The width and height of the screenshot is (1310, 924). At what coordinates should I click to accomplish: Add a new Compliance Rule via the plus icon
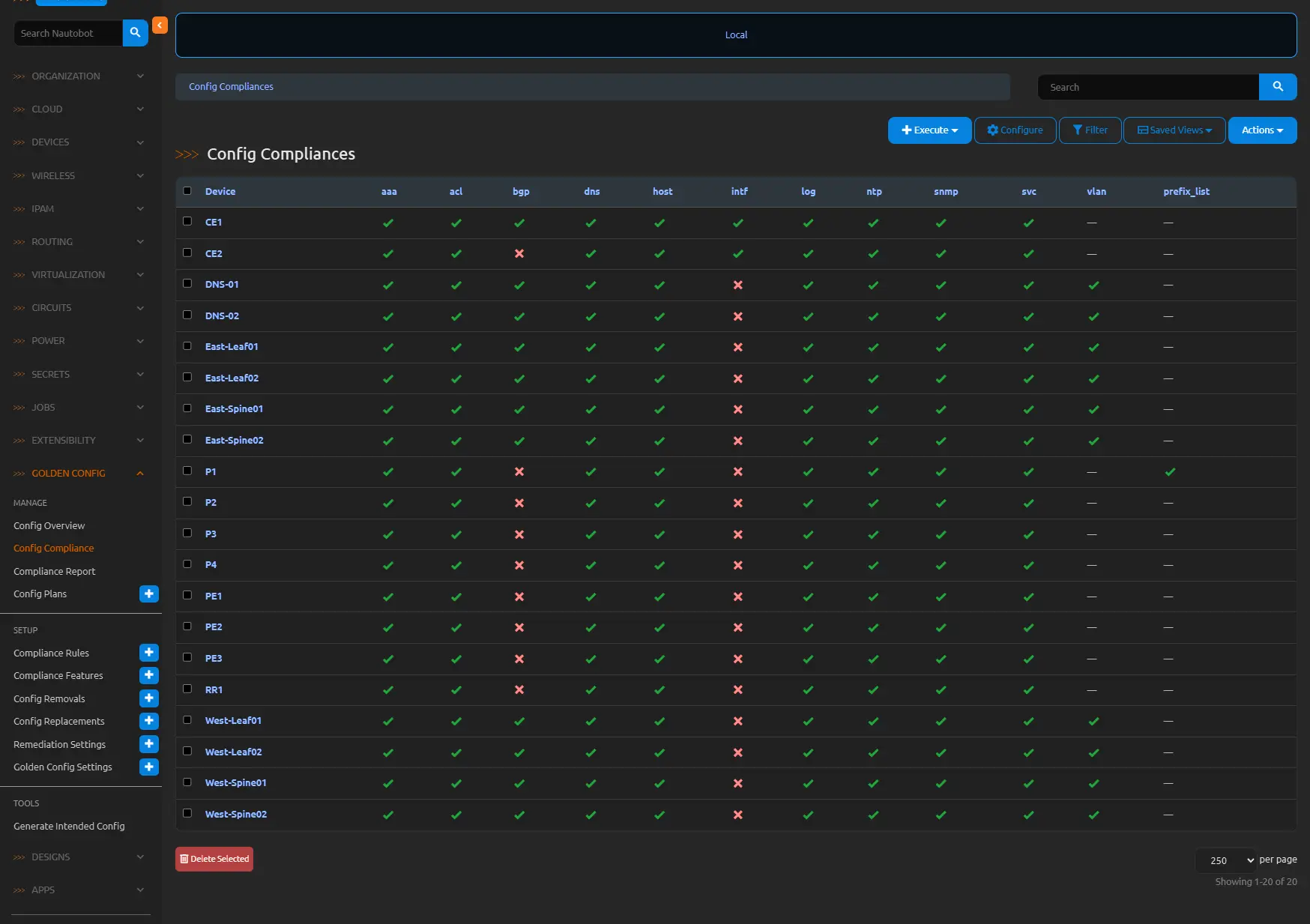(x=149, y=653)
